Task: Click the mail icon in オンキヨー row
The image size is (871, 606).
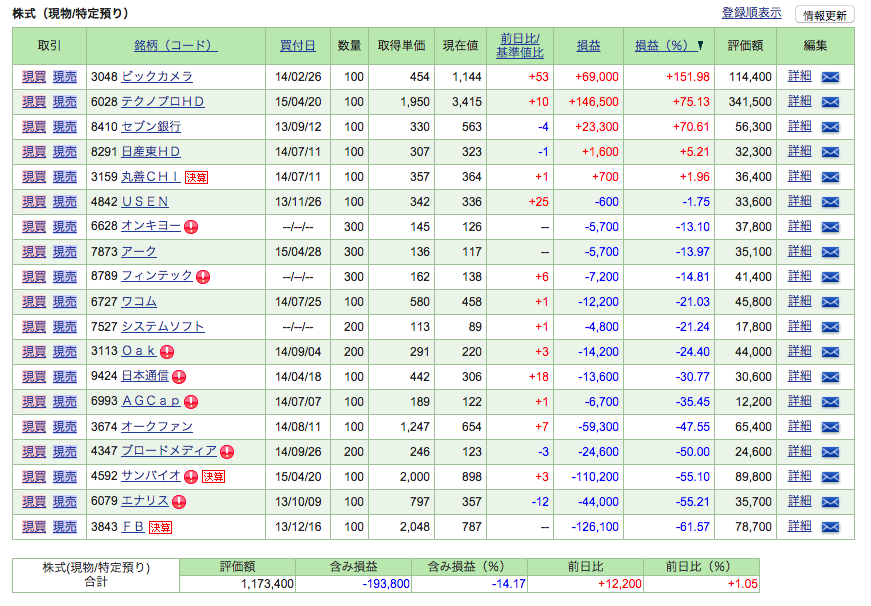Action: click(830, 227)
